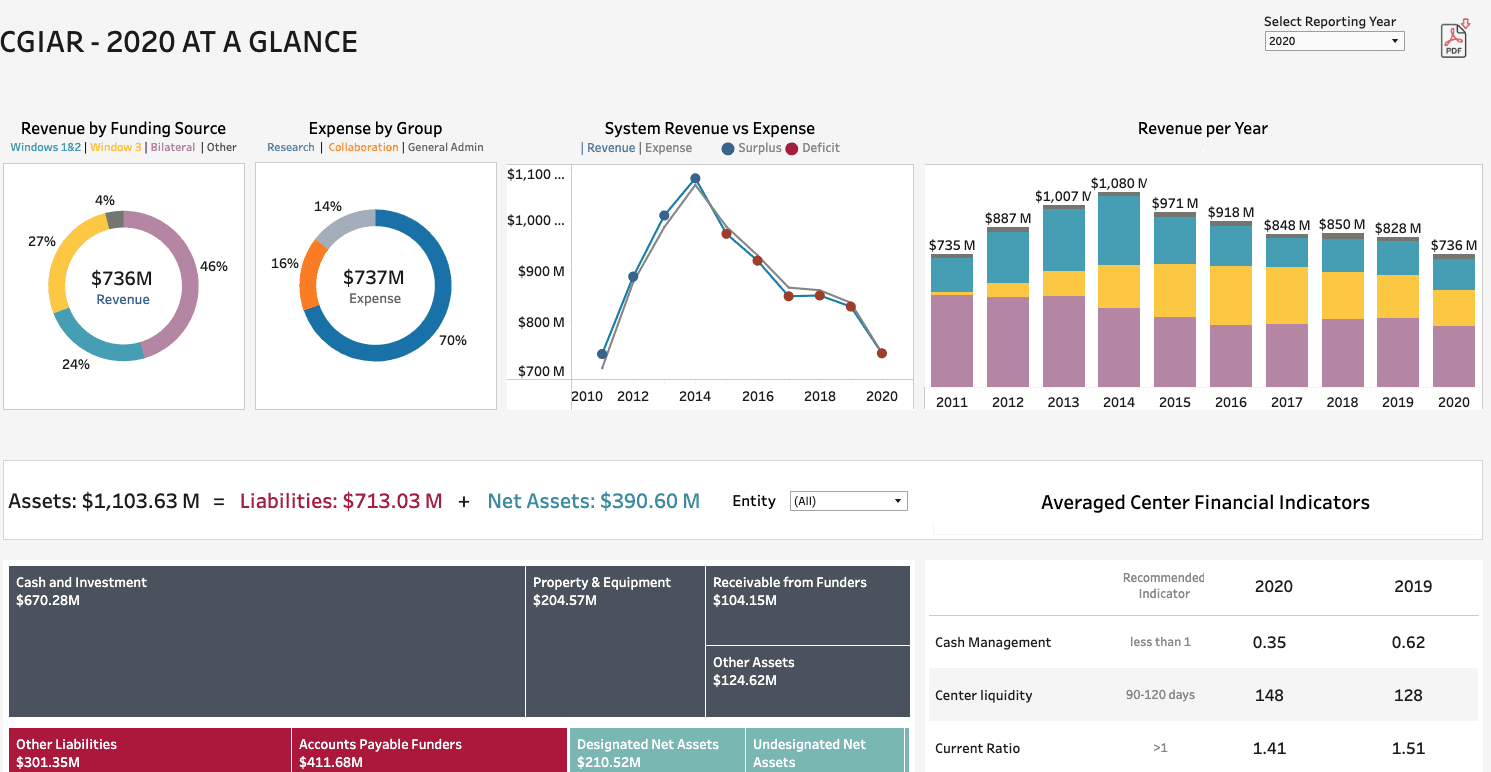
Task: Select the 2014 peak surplus point
Action: [x=695, y=179]
